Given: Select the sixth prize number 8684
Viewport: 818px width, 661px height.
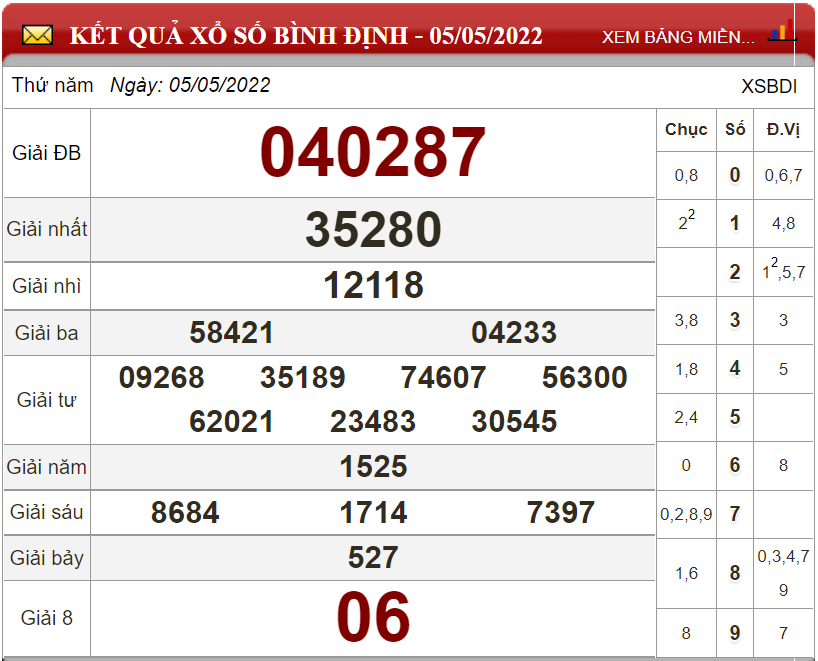Looking at the screenshot, I should (x=185, y=513).
